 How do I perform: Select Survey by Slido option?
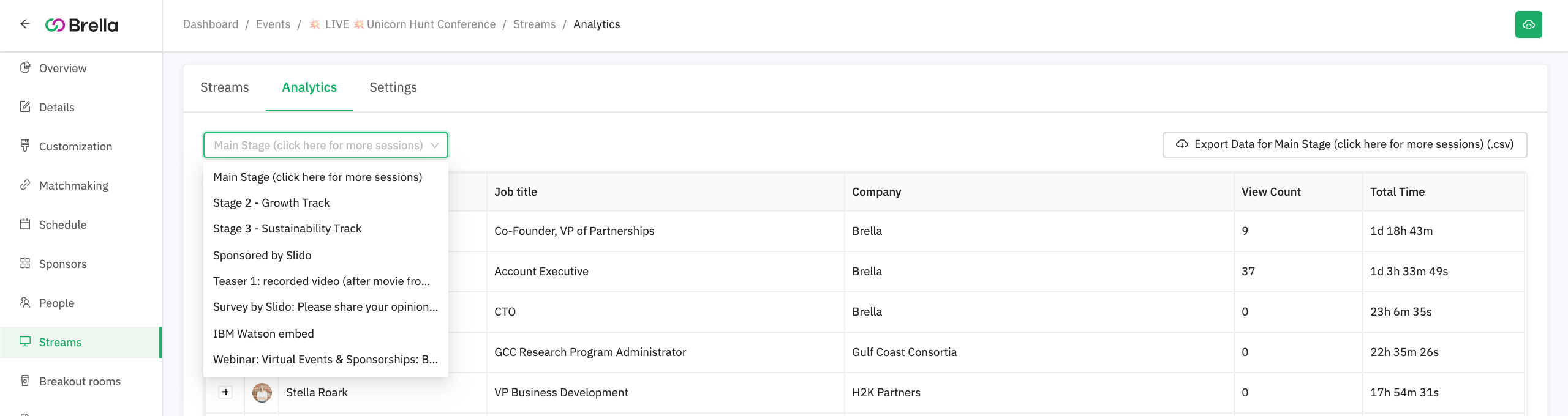326,306
